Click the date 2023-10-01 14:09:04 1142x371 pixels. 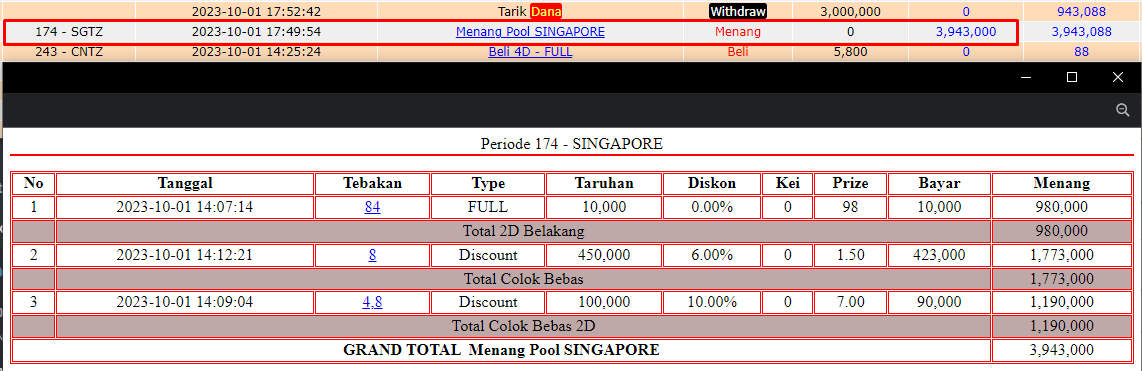[185, 302]
